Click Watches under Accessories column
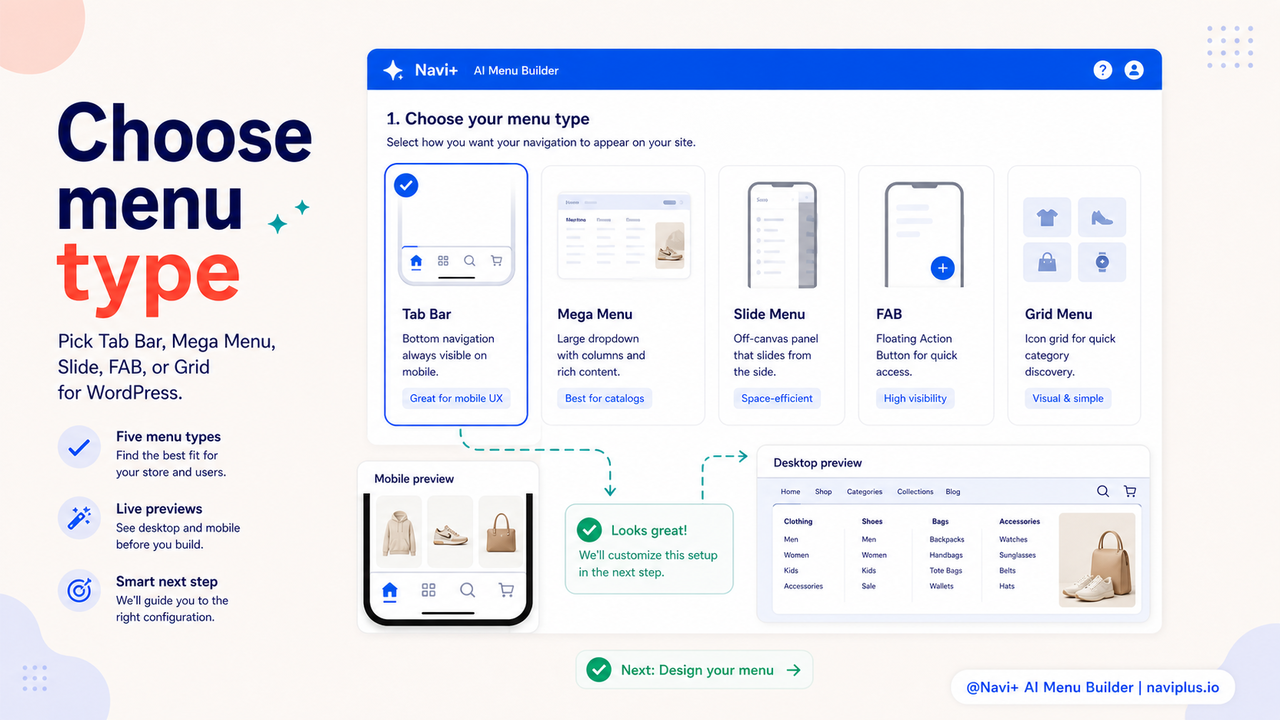Screen dimensions: 1280x720 (1013, 539)
